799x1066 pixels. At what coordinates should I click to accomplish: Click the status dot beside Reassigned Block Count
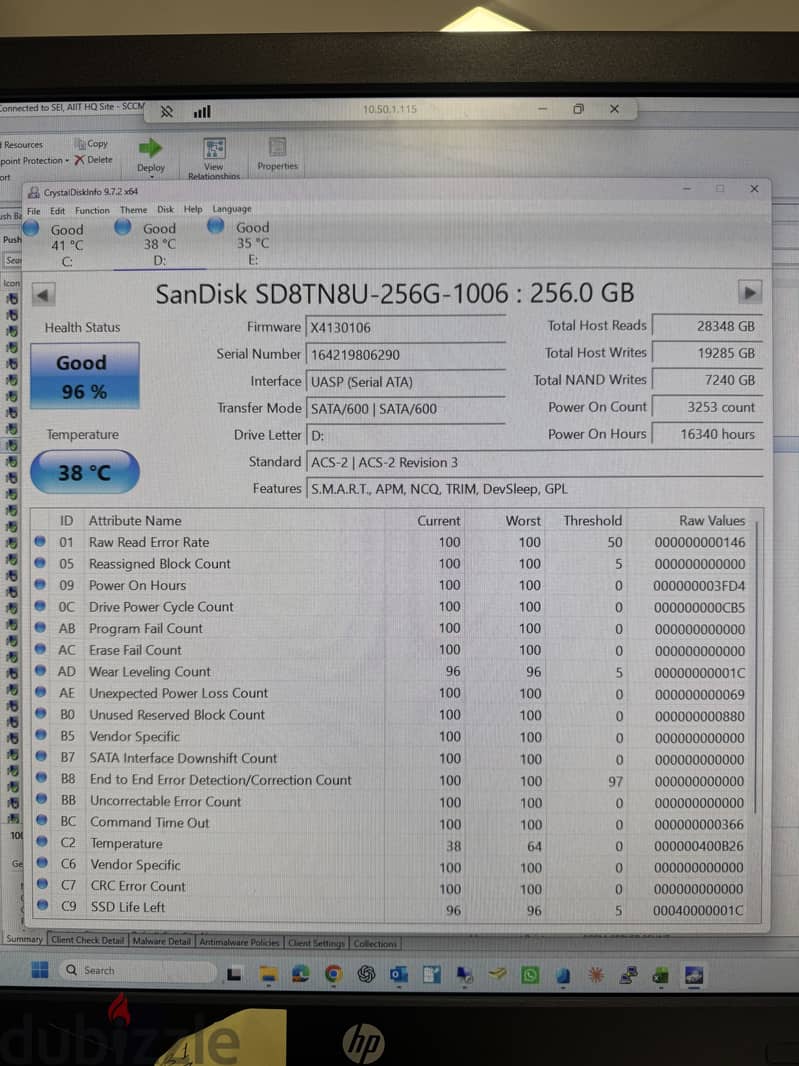coord(39,563)
